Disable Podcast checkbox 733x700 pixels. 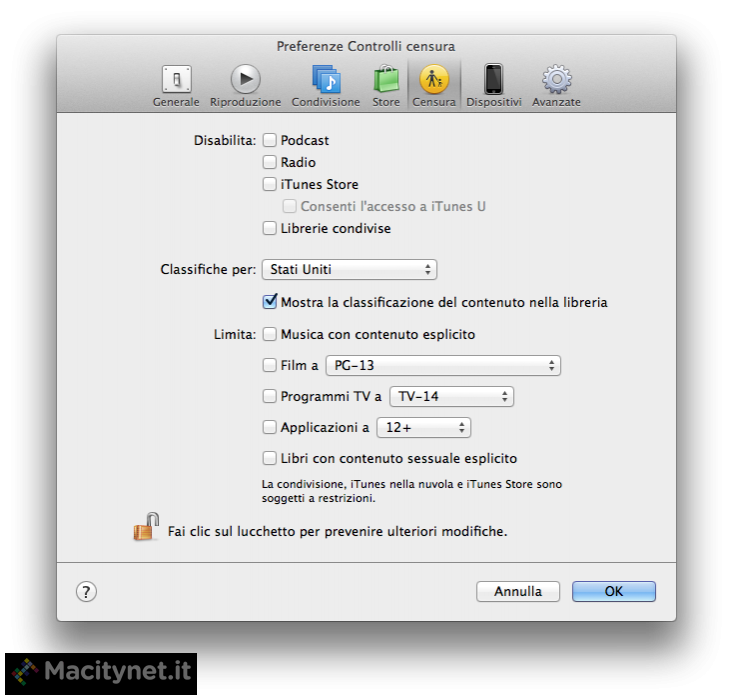coord(270,140)
